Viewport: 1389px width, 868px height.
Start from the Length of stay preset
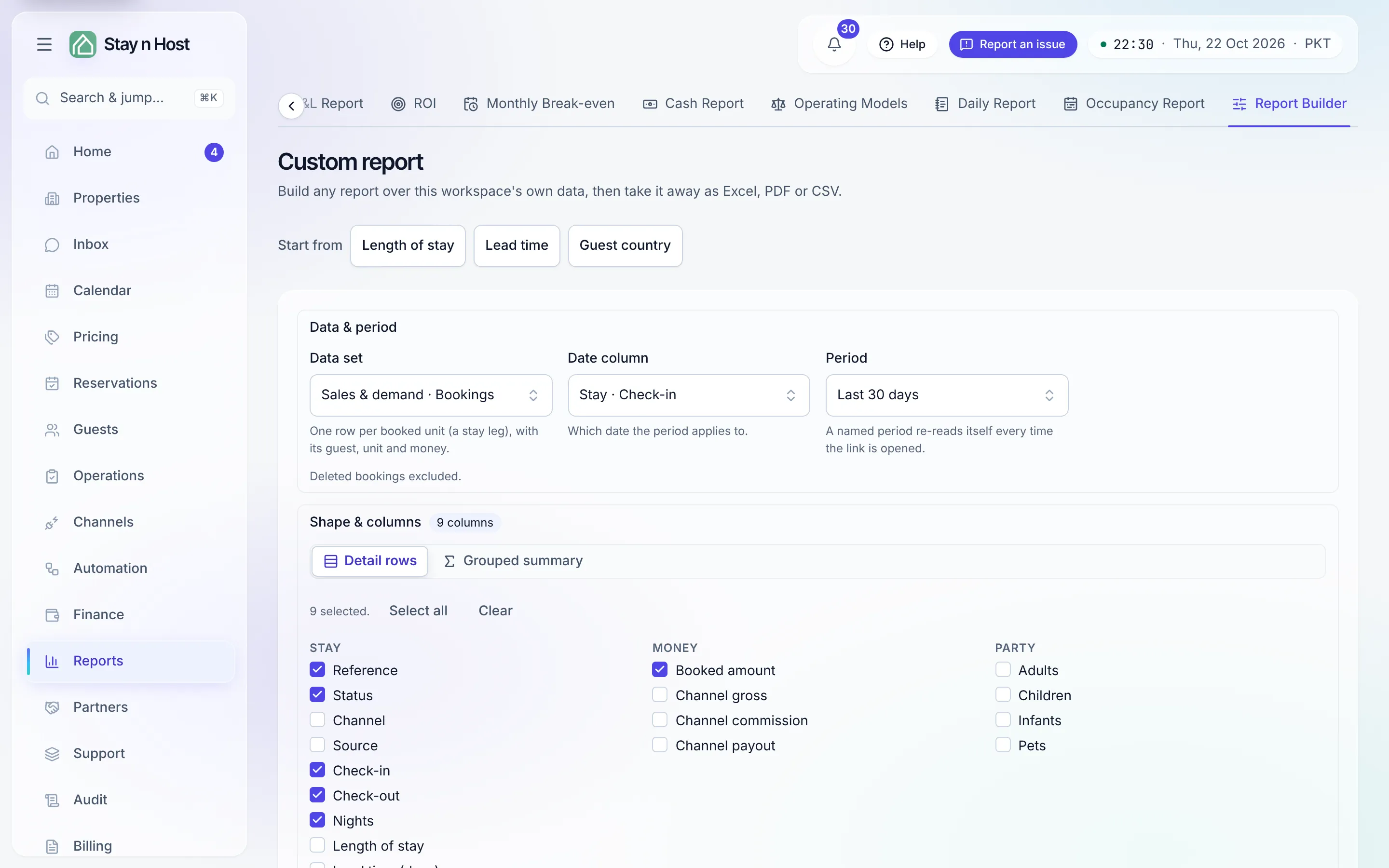pyautogui.click(x=408, y=246)
